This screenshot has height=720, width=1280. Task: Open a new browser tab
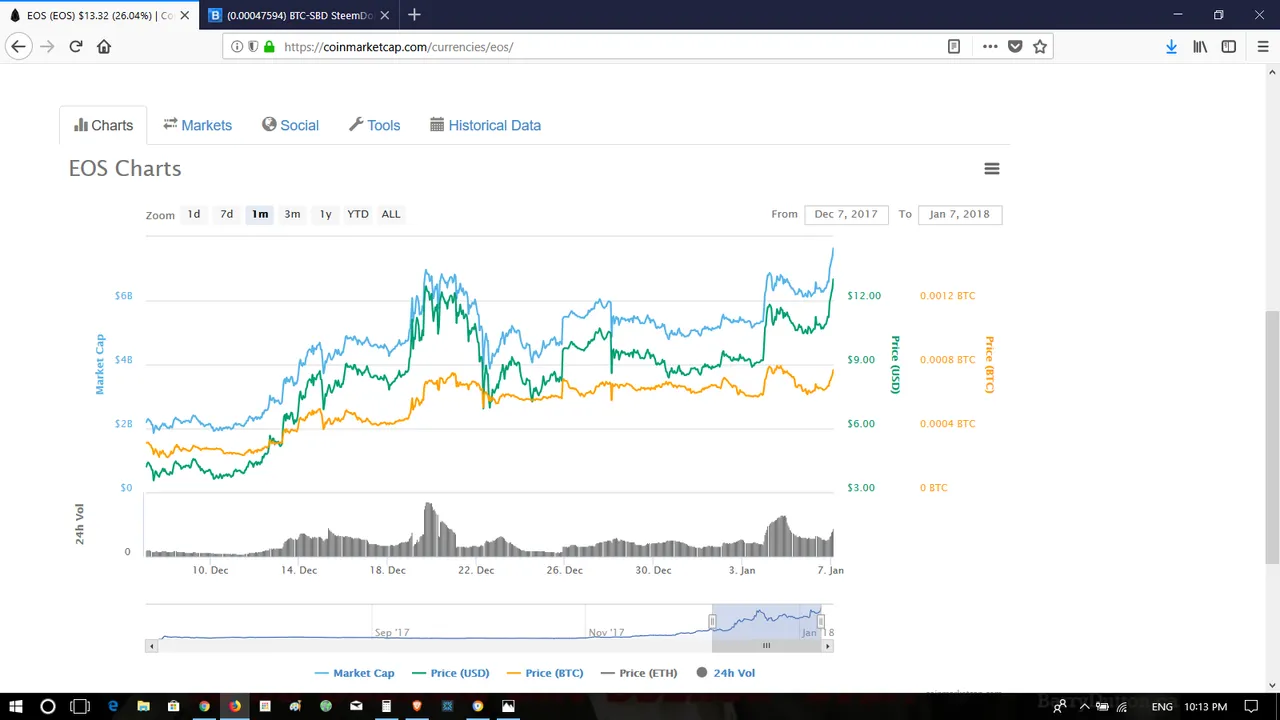click(x=414, y=15)
